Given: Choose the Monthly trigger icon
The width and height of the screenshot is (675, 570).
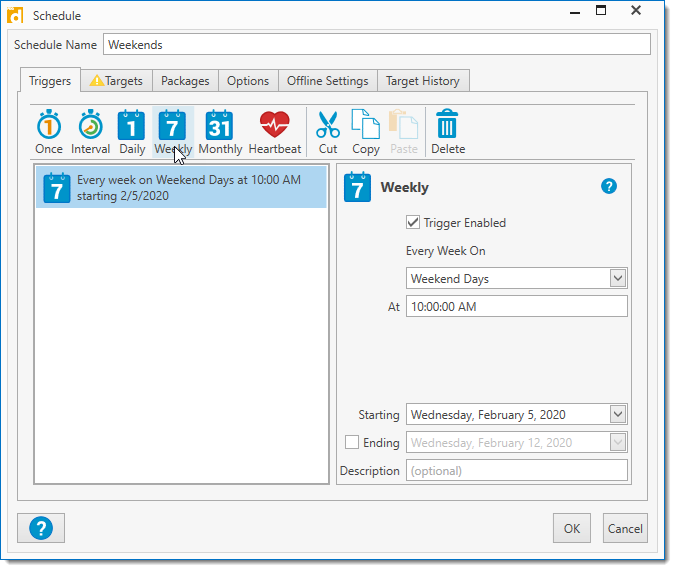Looking at the screenshot, I should pyautogui.click(x=220, y=132).
